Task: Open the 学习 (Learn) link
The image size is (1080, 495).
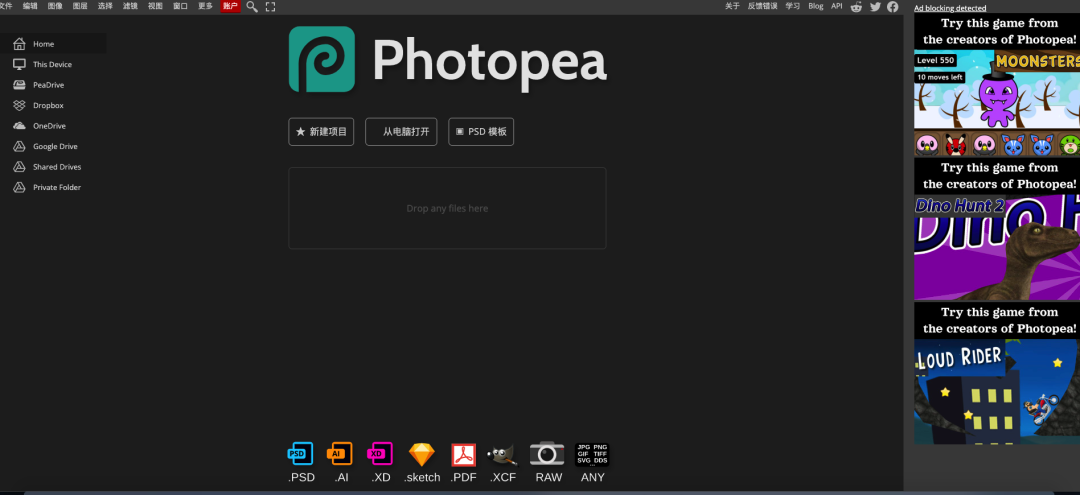Action: tap(793, 6)
